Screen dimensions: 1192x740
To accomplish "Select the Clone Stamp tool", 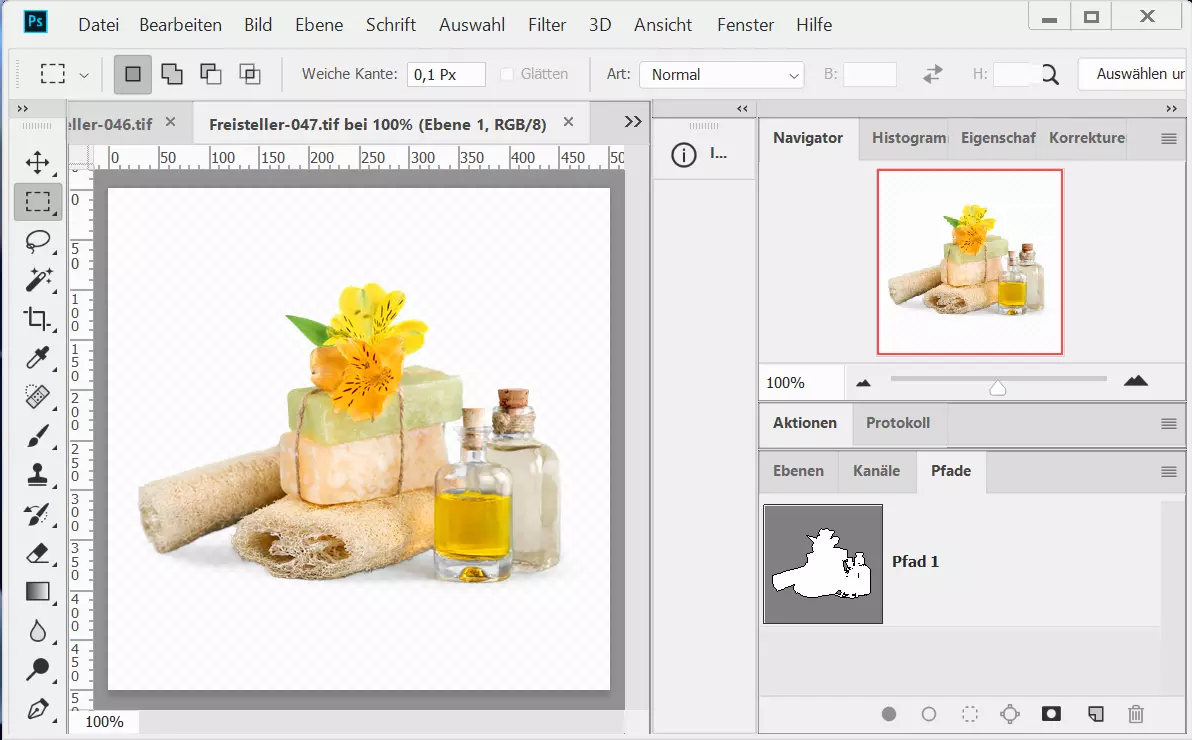I will click(37, 474).
